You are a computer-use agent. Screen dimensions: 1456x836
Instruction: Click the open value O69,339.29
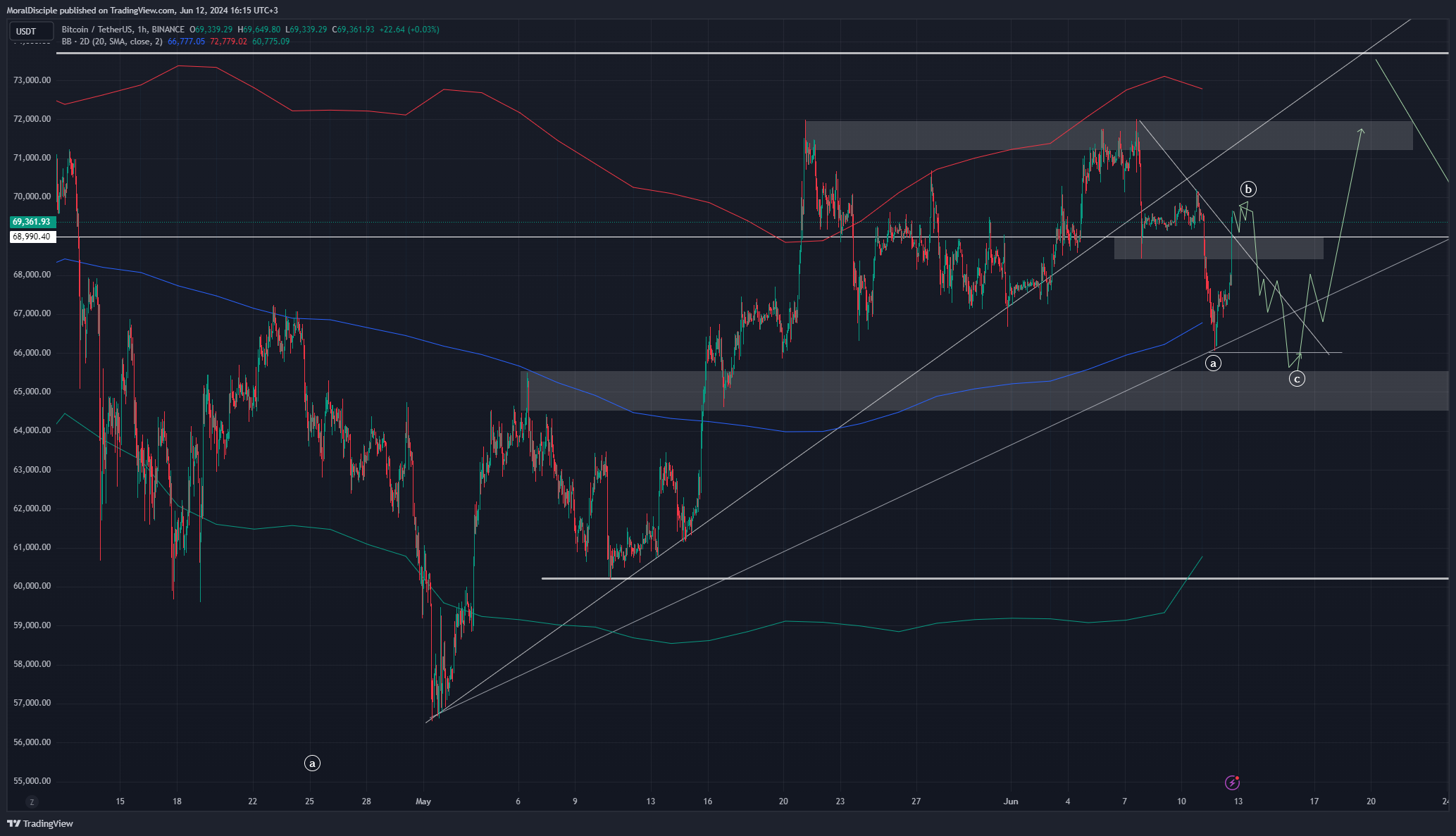coord(211,30)
